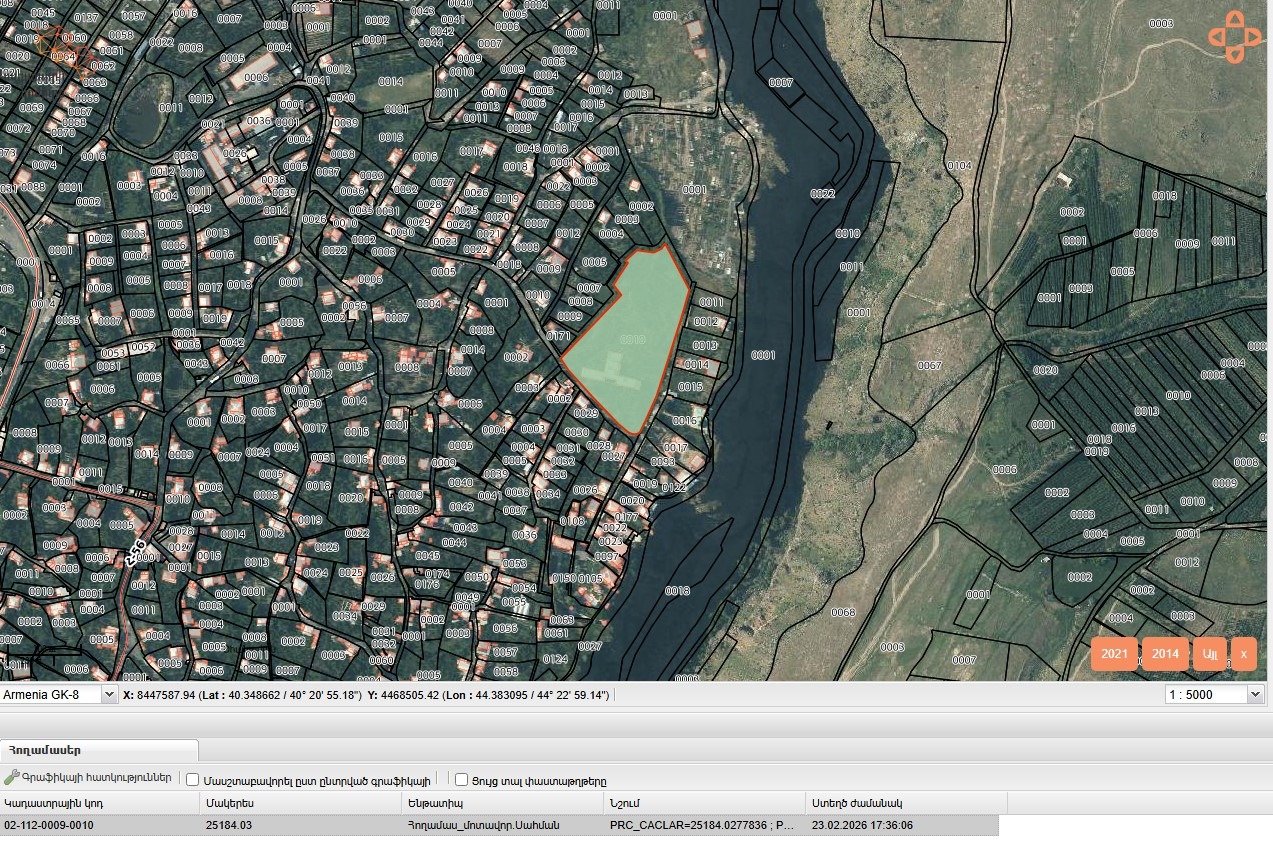The width and height of the screenshot is (1273, 858).
Task: Select the 02-112-0009-0010 parcel row
Action: pos(100,826)
